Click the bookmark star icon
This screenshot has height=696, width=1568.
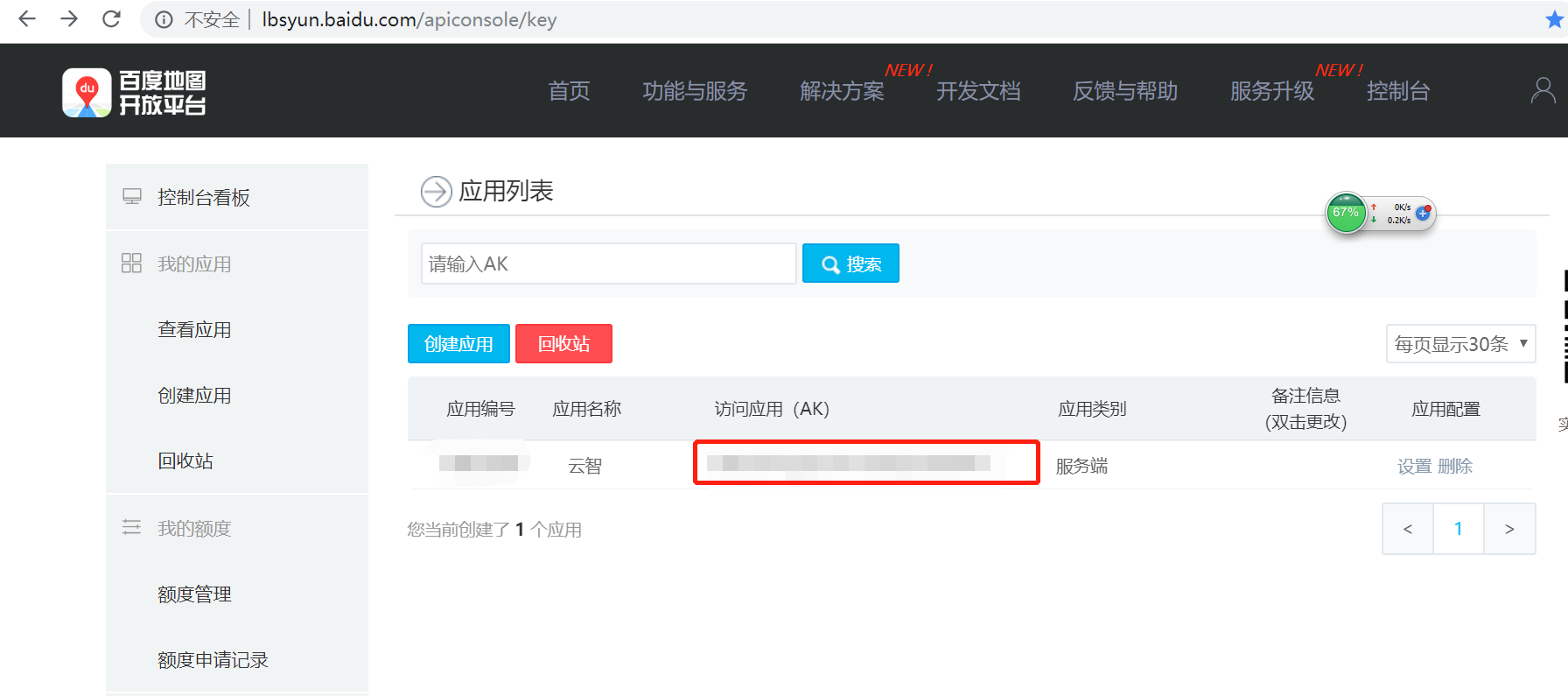coord(1554,19)
